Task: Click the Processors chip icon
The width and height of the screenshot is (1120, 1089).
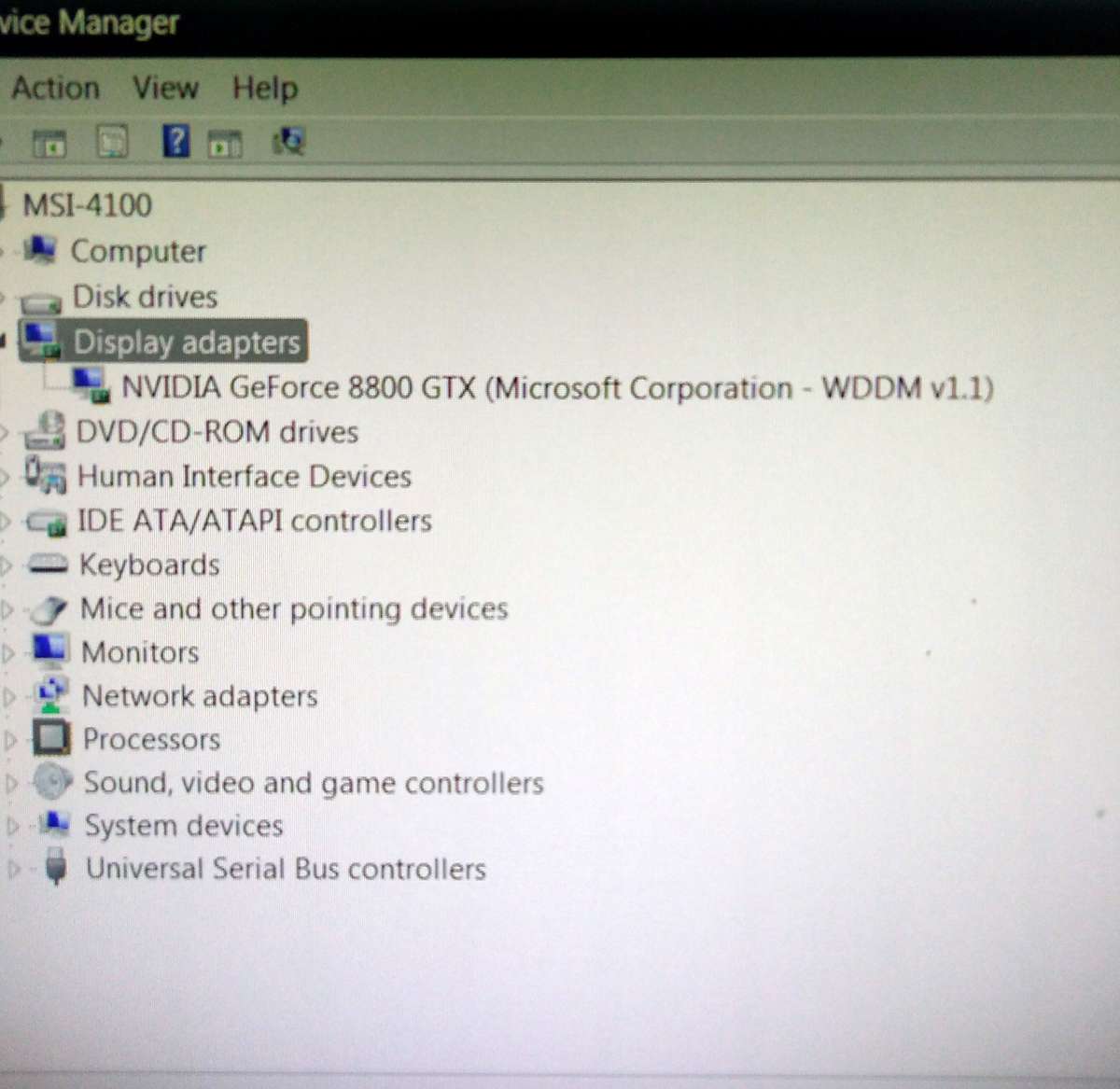Action: [x=51, y=739]
